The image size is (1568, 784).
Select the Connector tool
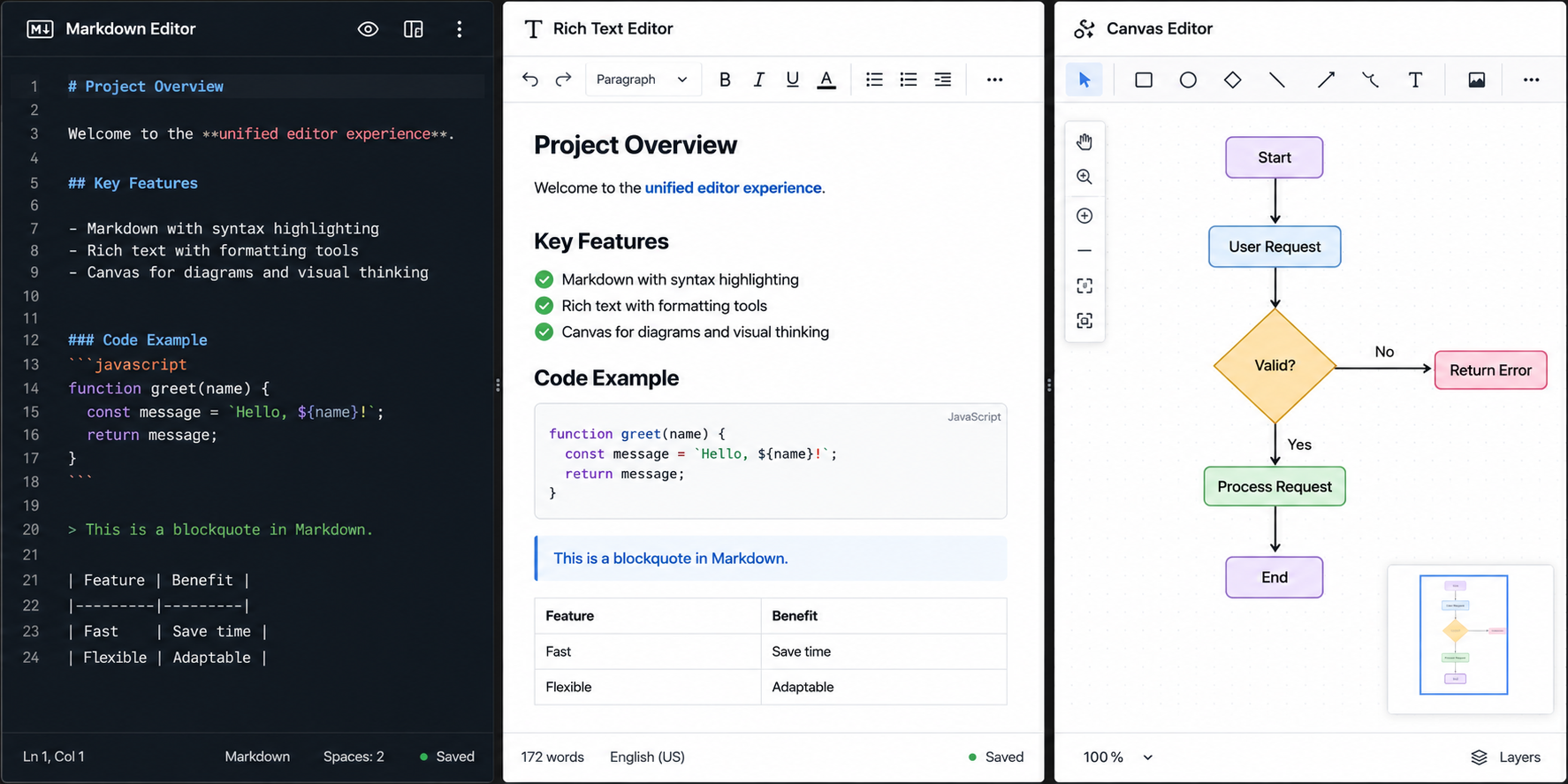pos(1370,80)
